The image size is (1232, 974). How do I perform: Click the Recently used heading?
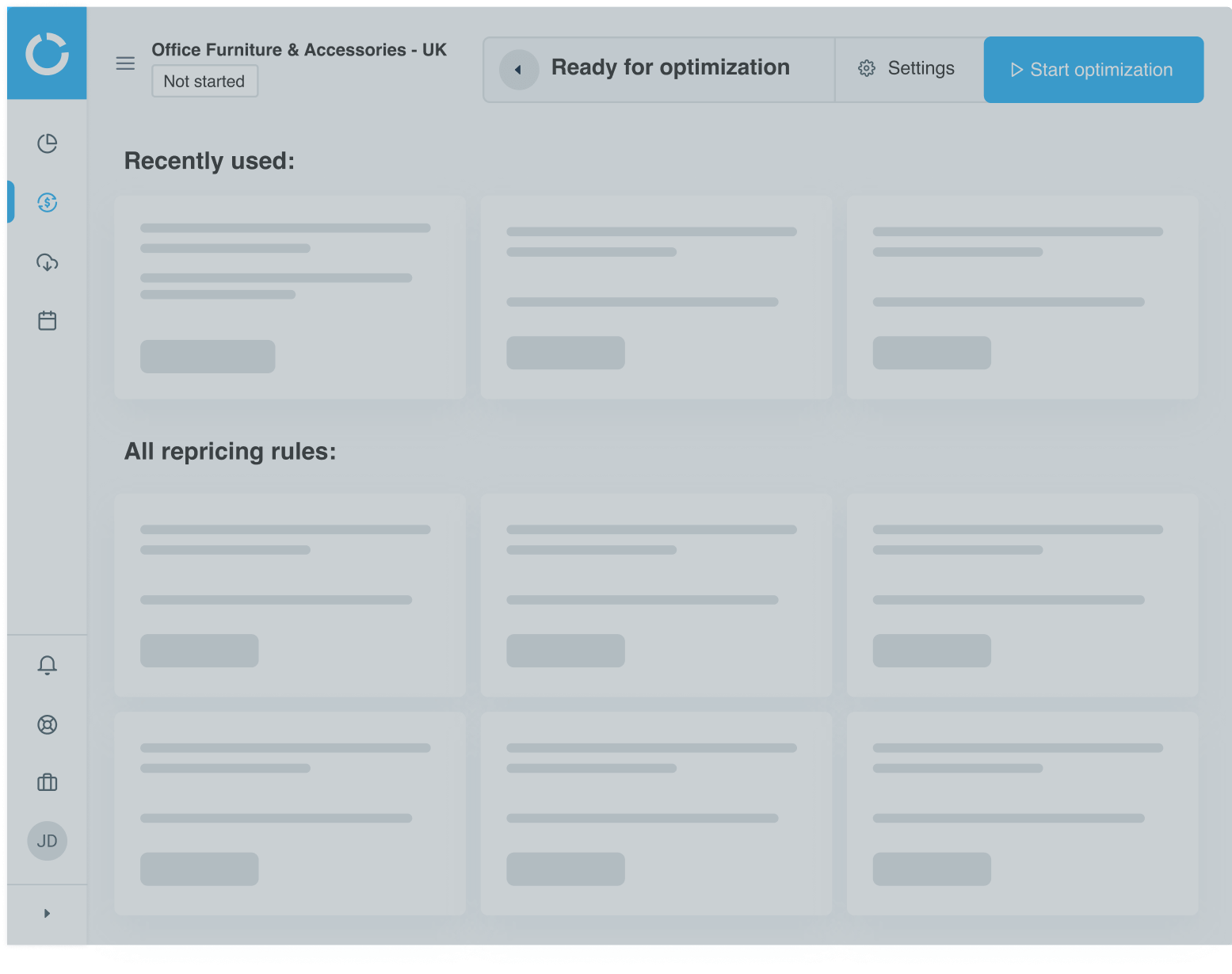tap(209, 161)
